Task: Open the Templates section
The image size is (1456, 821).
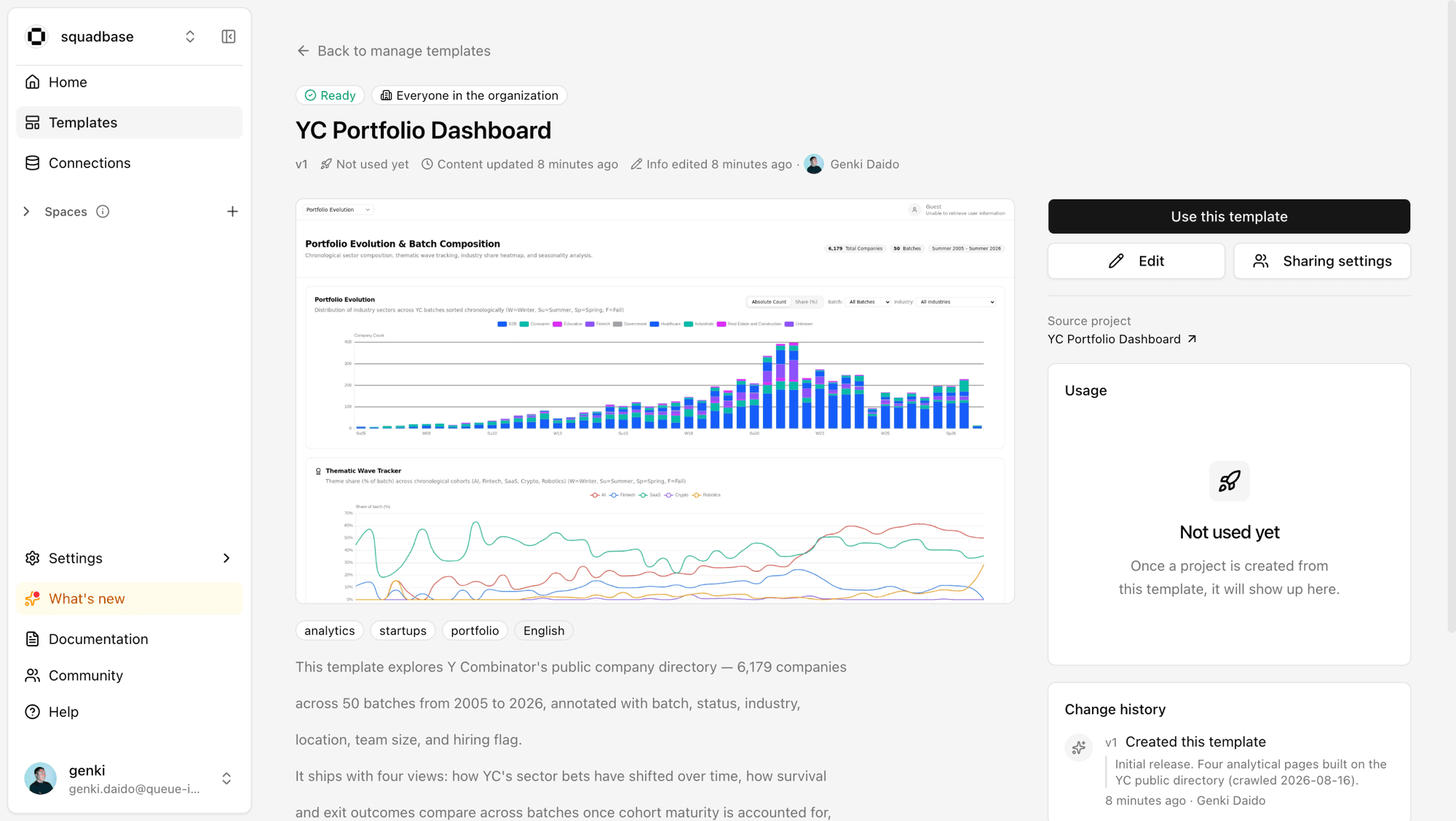Action: tap(129, 122)
